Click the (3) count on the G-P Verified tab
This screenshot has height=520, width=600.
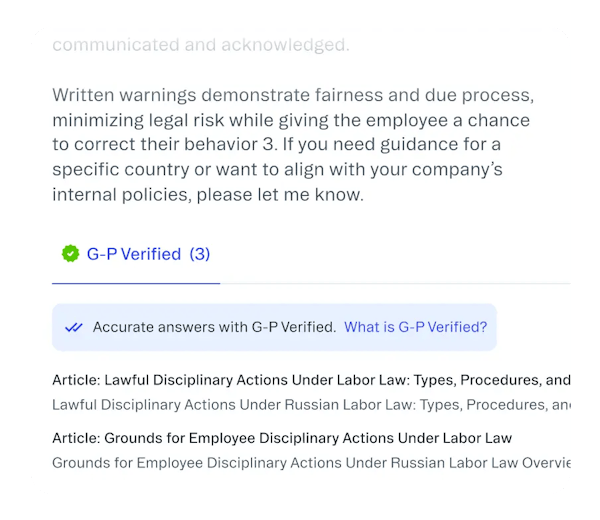pos(200,254)
